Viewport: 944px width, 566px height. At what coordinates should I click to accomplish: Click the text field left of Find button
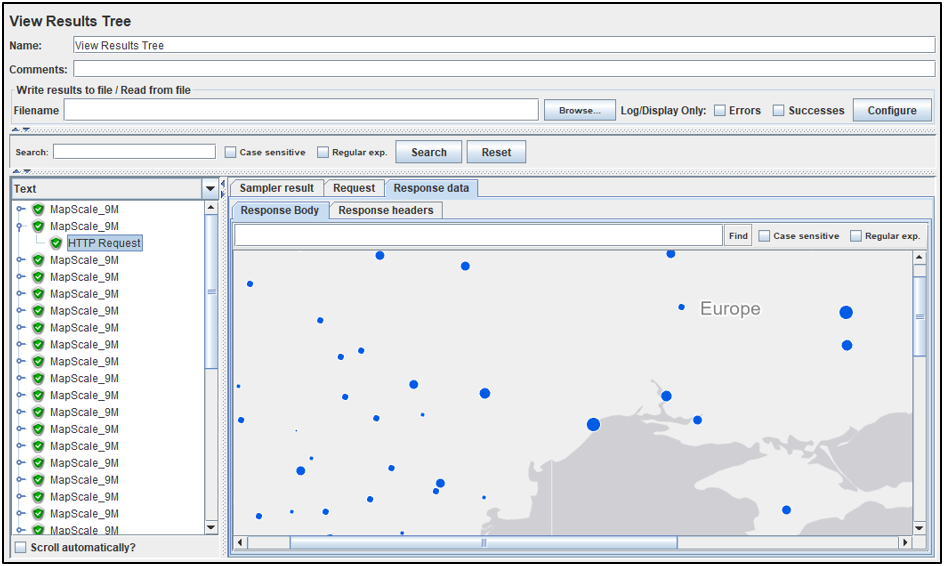point(478,235)
